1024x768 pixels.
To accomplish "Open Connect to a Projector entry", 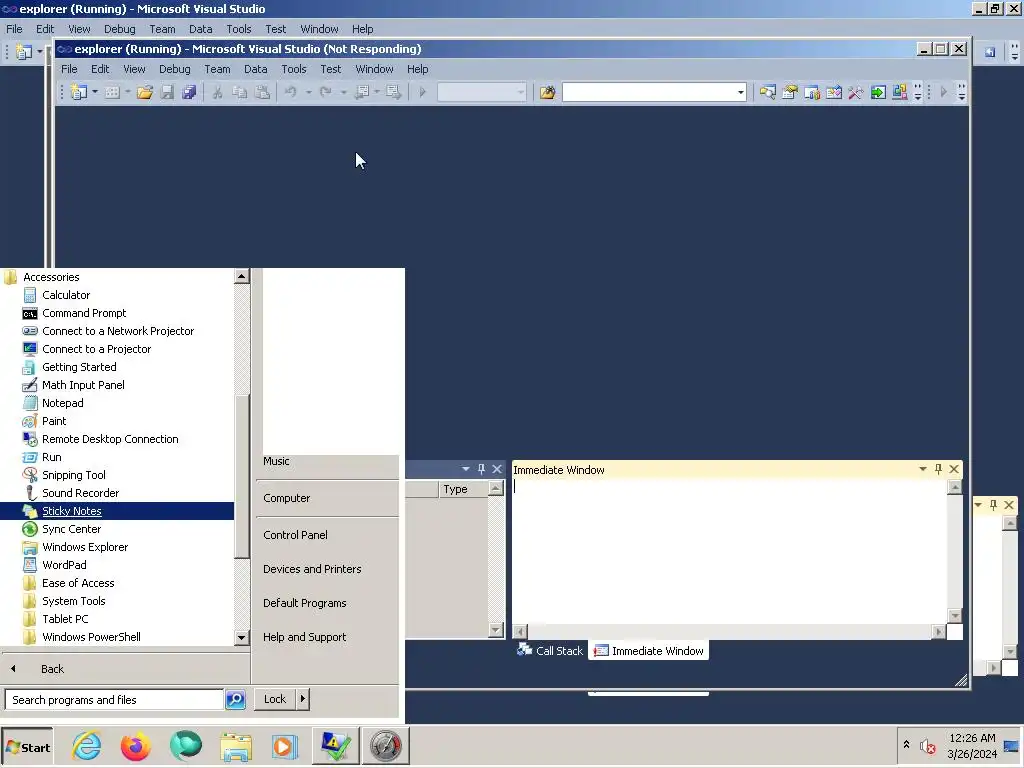I will point(96,349).
